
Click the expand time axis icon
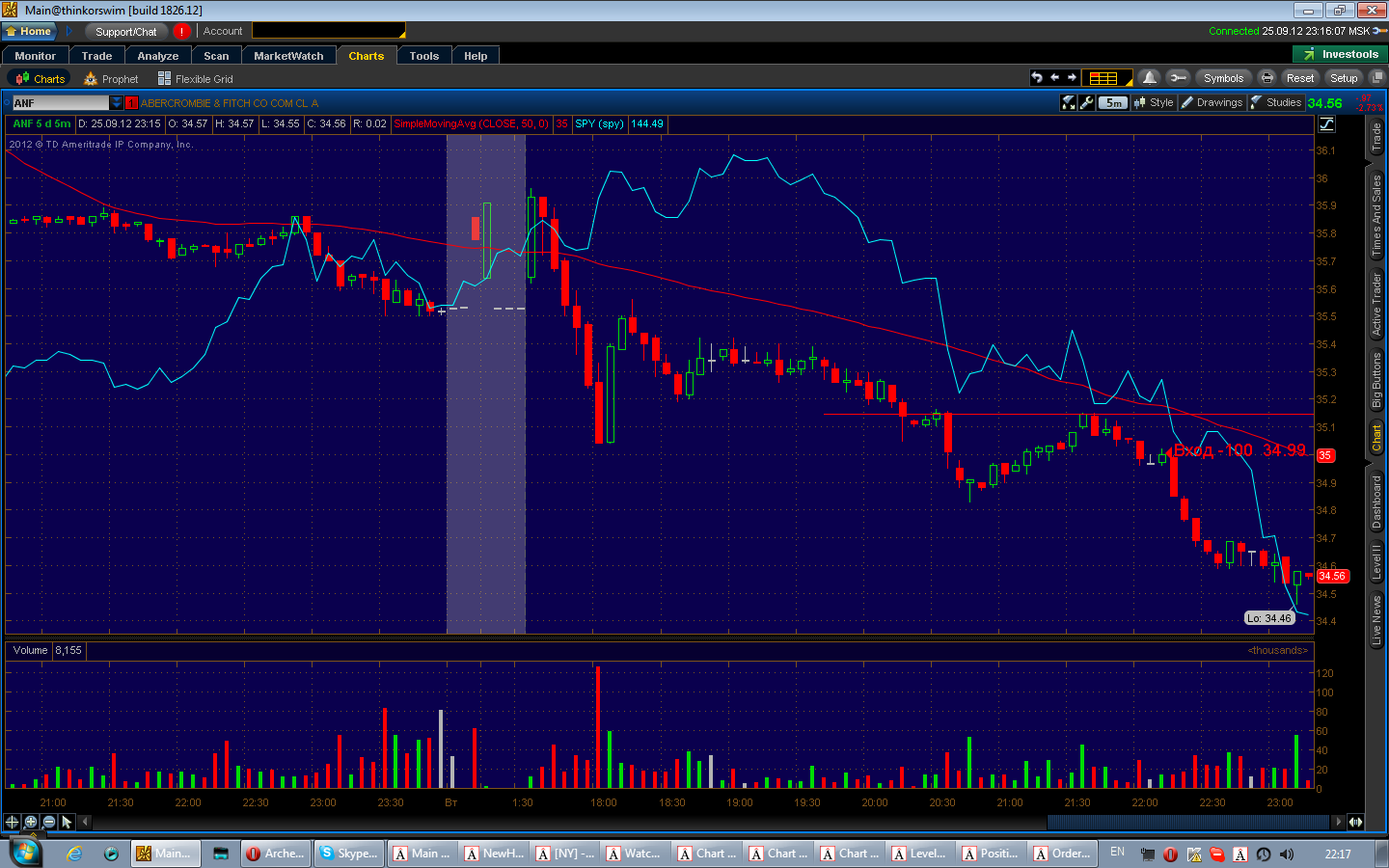coord(1356,822)
